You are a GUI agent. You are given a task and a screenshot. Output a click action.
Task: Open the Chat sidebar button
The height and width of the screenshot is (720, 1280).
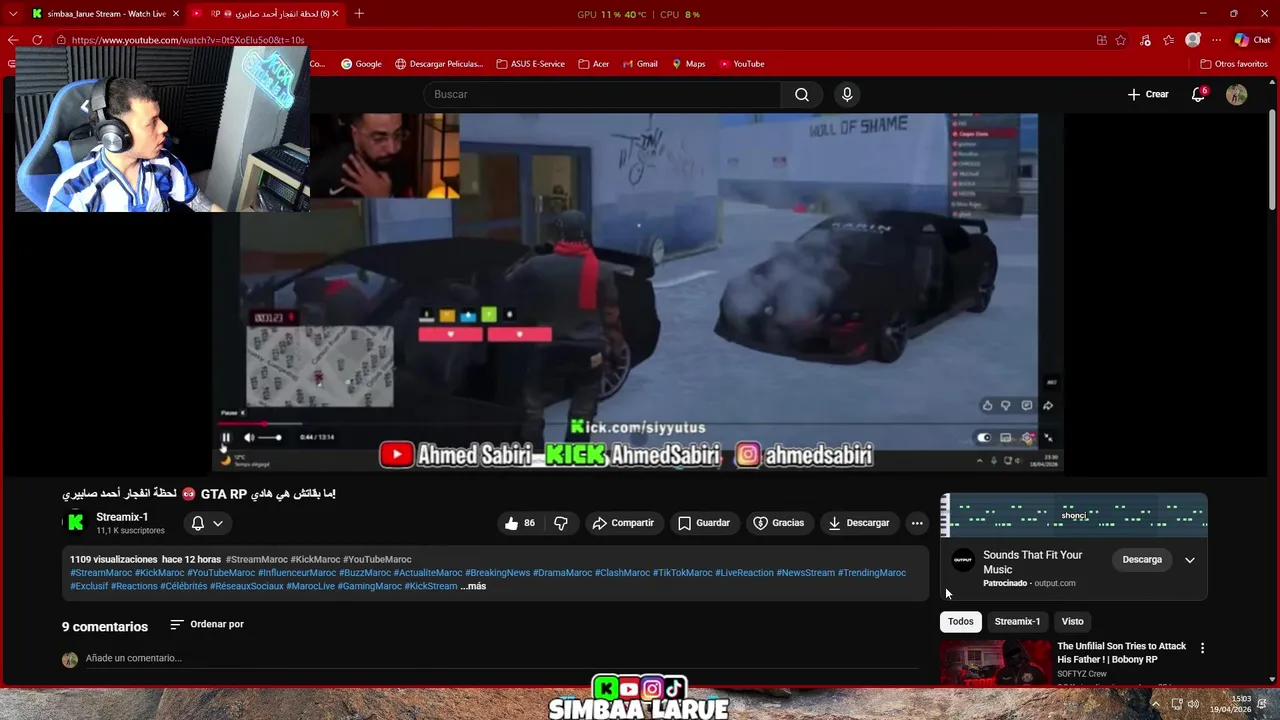[x=1252, y=40]
